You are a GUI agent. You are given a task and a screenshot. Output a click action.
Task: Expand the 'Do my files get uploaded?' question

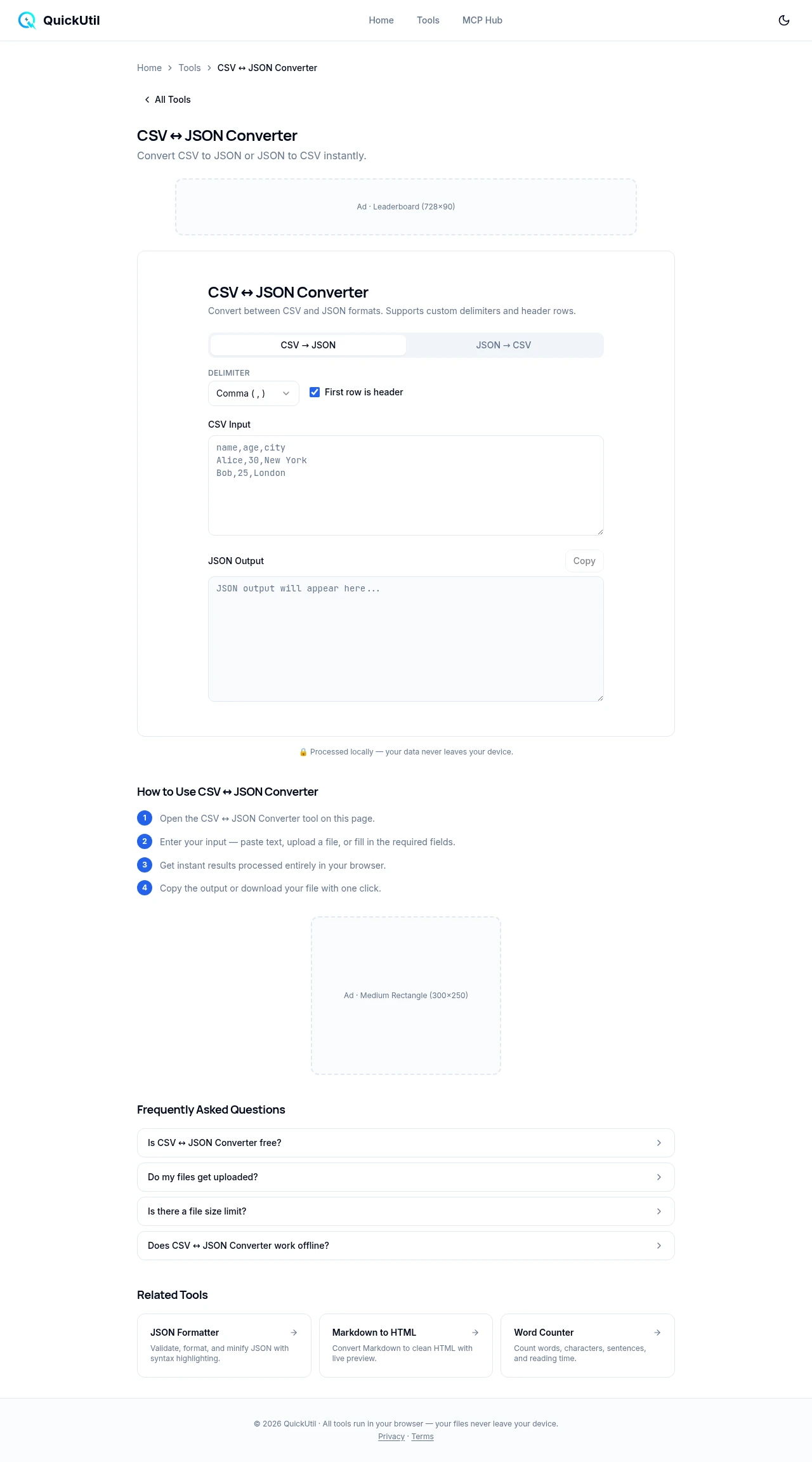405,1177
